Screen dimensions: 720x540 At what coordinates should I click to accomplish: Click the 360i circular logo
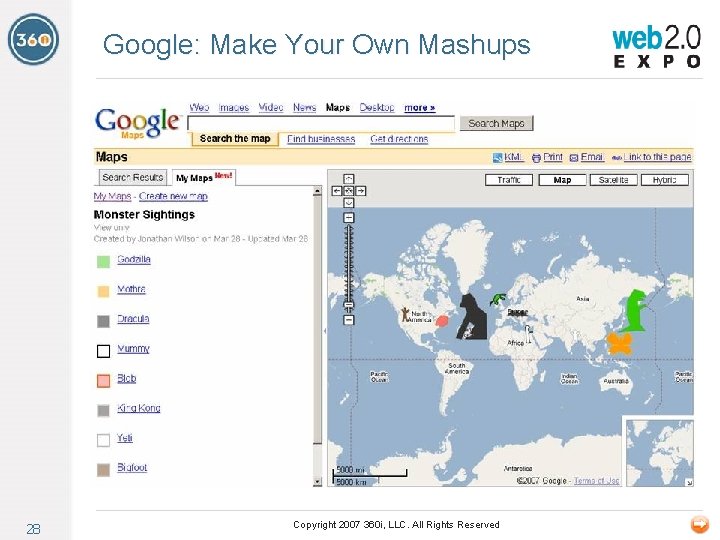(x=34, y=39)
